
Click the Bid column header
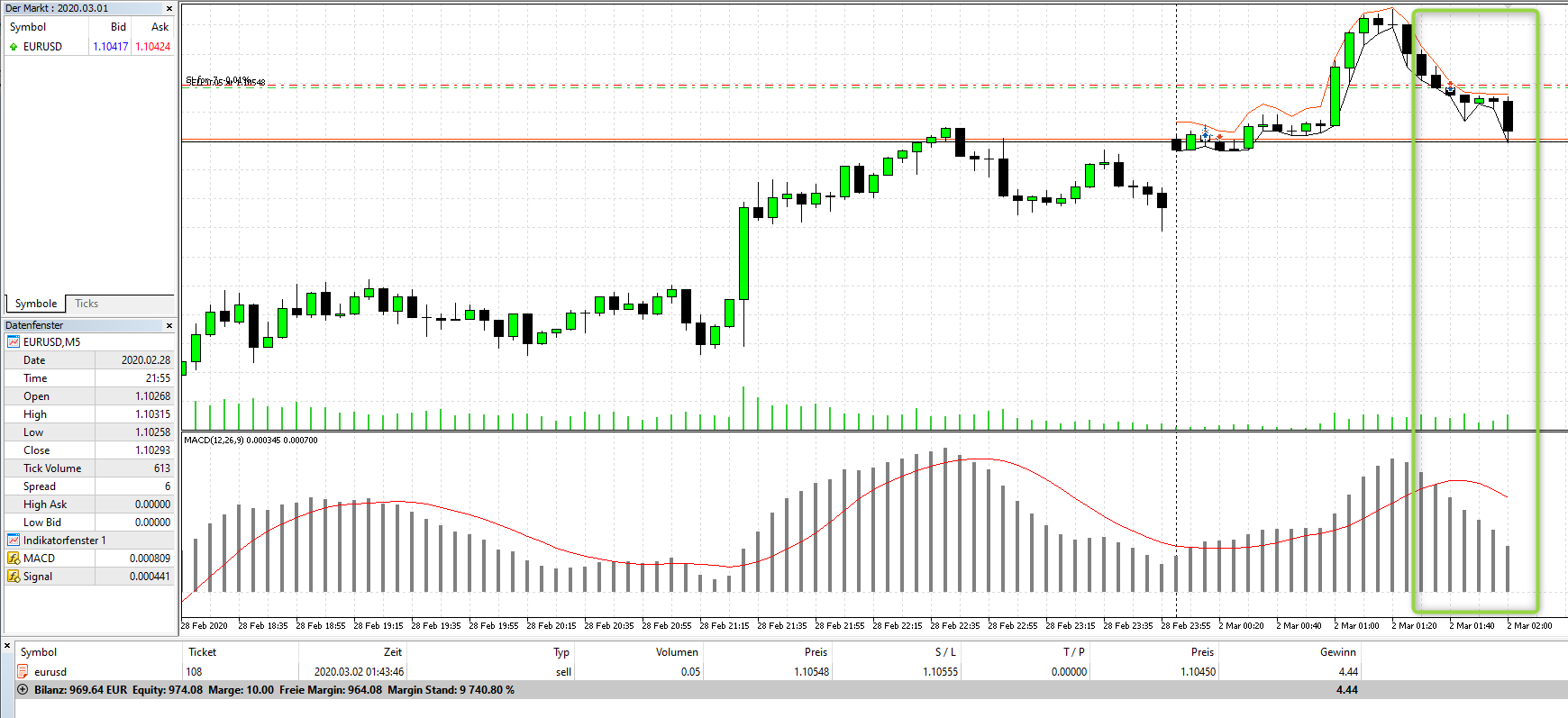(118, 27)
